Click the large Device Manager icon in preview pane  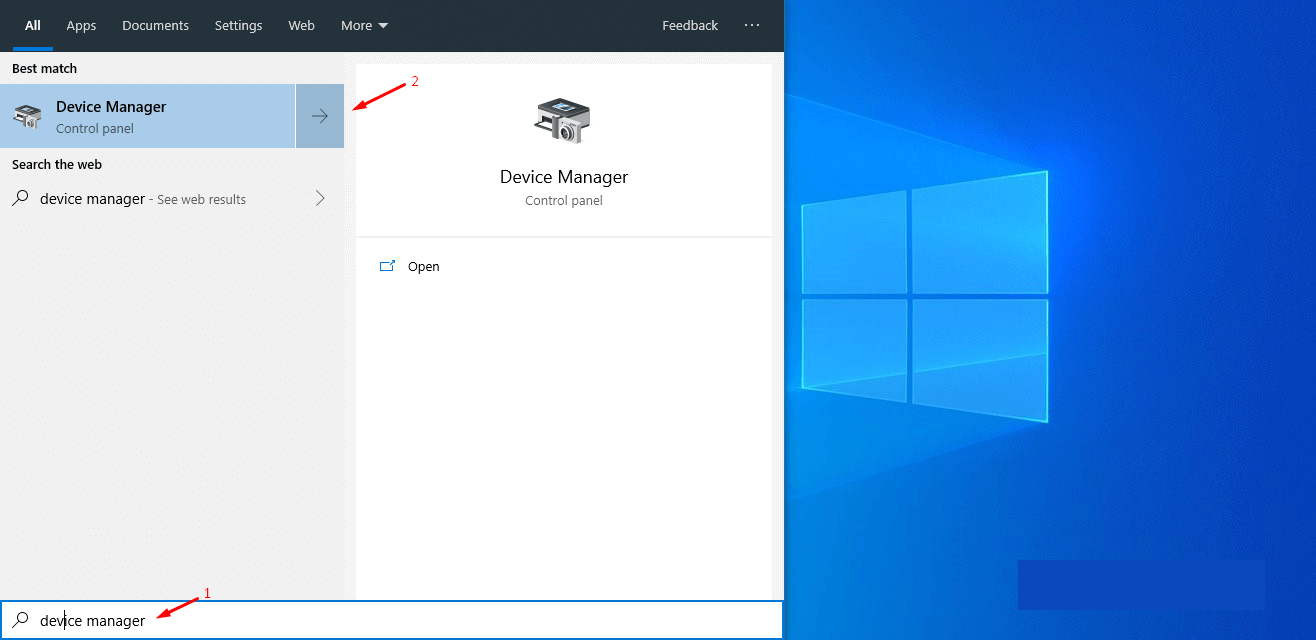pos(563,121)
